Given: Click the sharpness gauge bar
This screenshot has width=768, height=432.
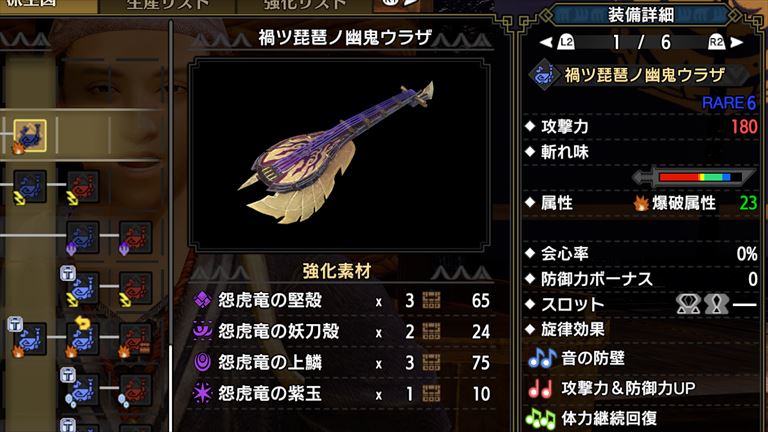Looking at the screenshot, I should (694, 177).
